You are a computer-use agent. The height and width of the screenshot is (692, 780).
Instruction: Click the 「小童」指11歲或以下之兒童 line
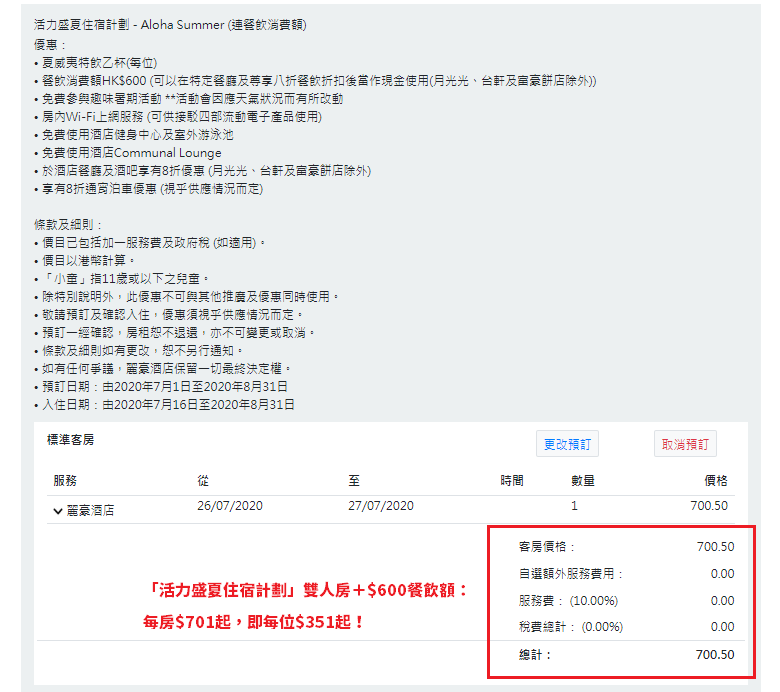point(122,279)
